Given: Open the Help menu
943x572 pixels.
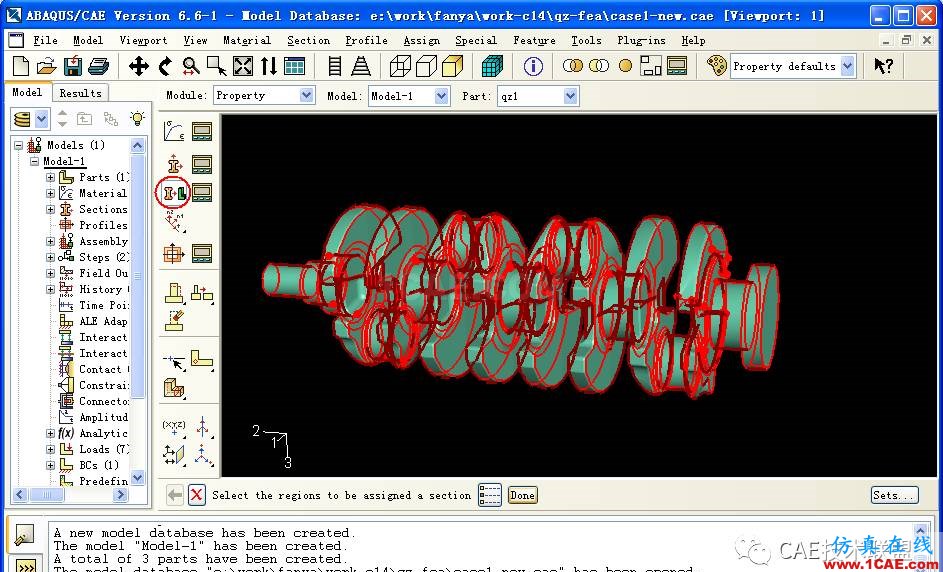Looking at the screenshot, I should point(693,40).
